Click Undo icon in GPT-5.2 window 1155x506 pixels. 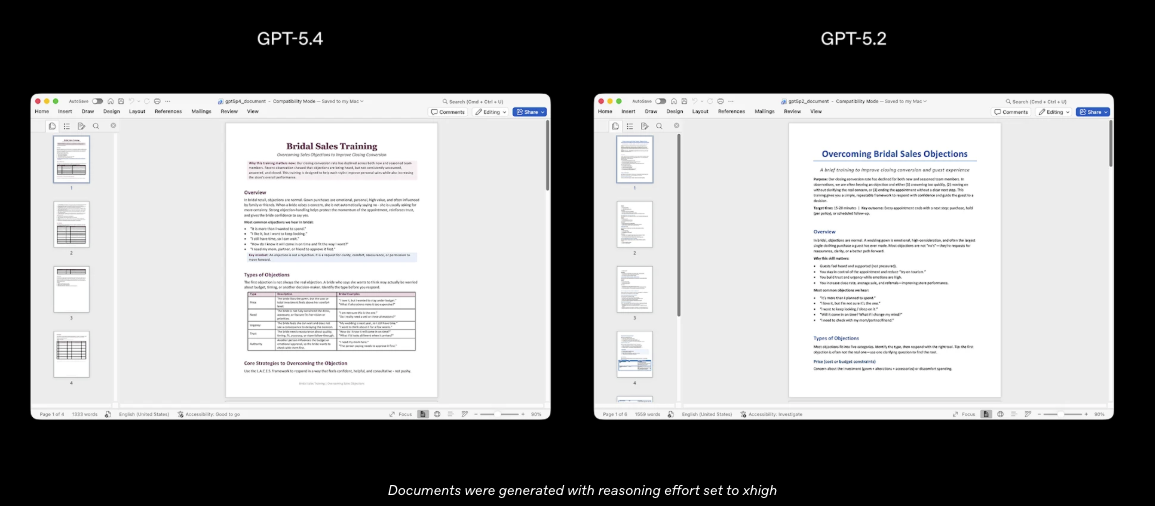coord(695,101)
